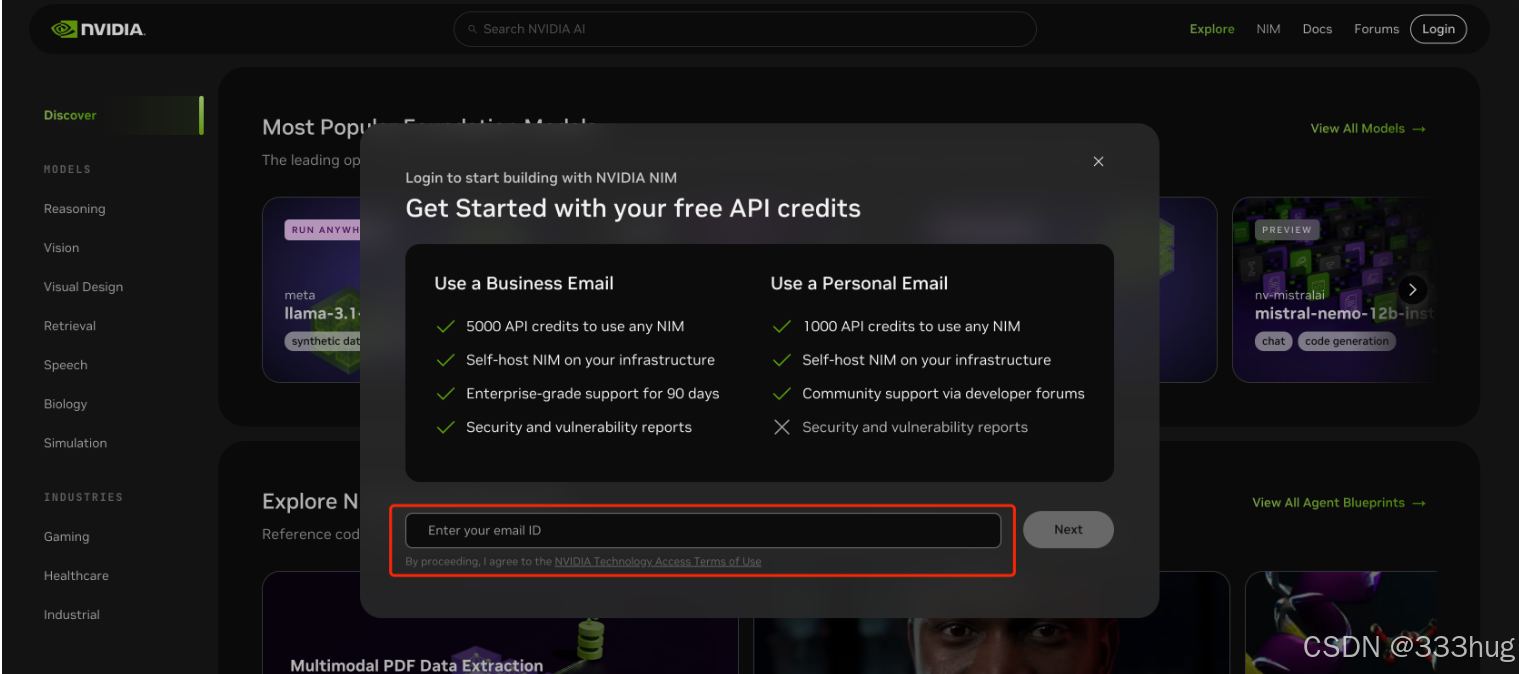Click '1000 API credits to use any NIM'
The image size is (1519, 674).
(911, 327)
